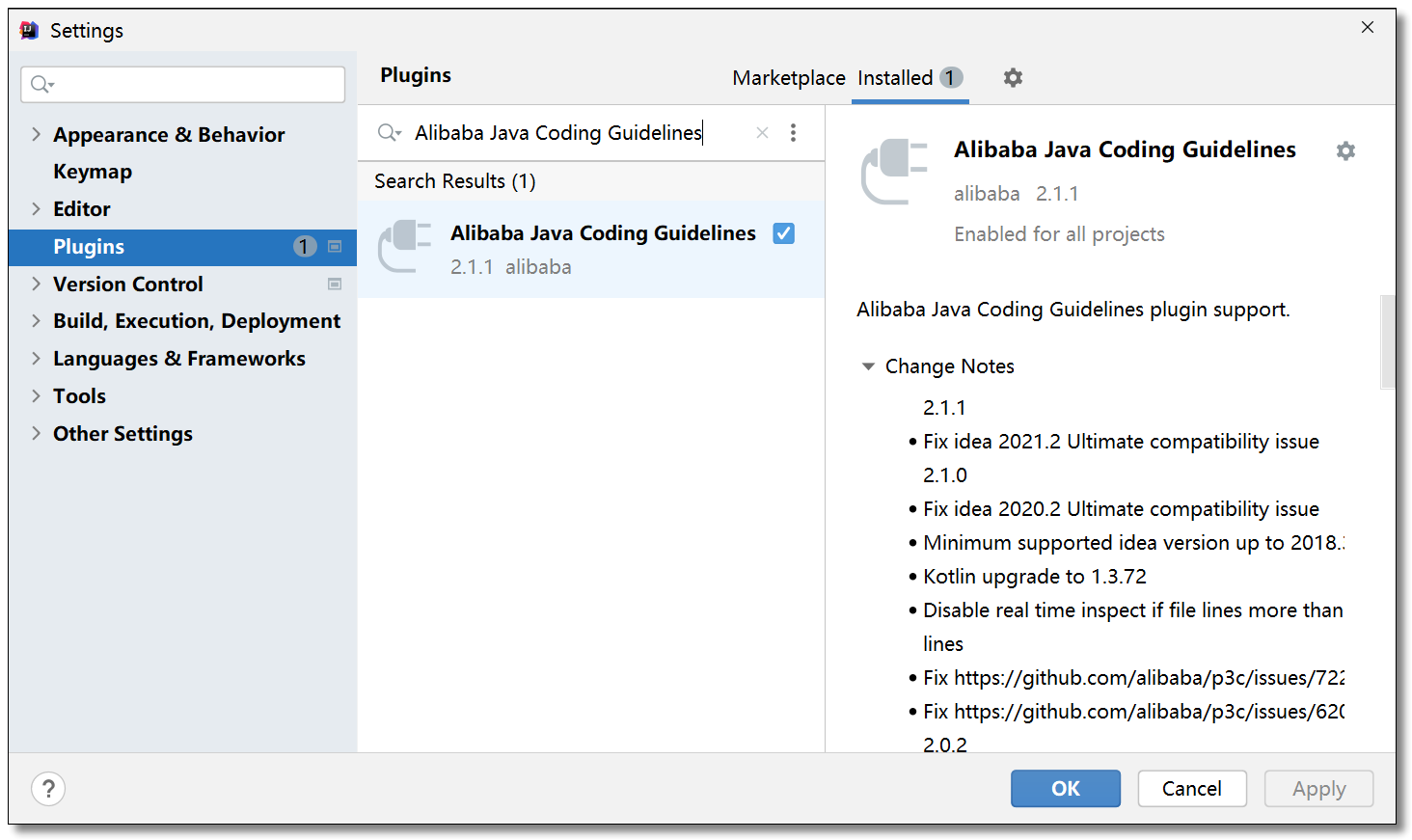The image size is (1412, 840).
Task: Close the Settings dialog
Action: click(1368, 27)
